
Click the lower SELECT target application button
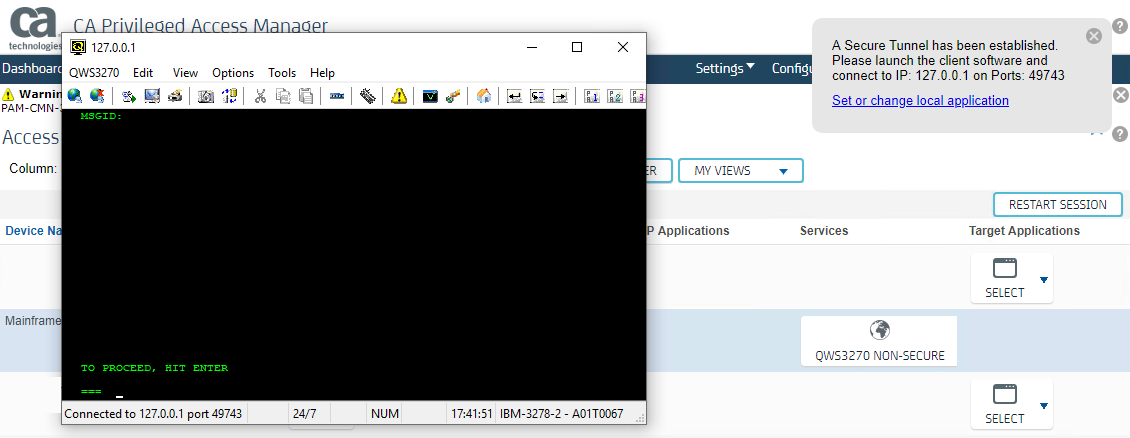1005,404
